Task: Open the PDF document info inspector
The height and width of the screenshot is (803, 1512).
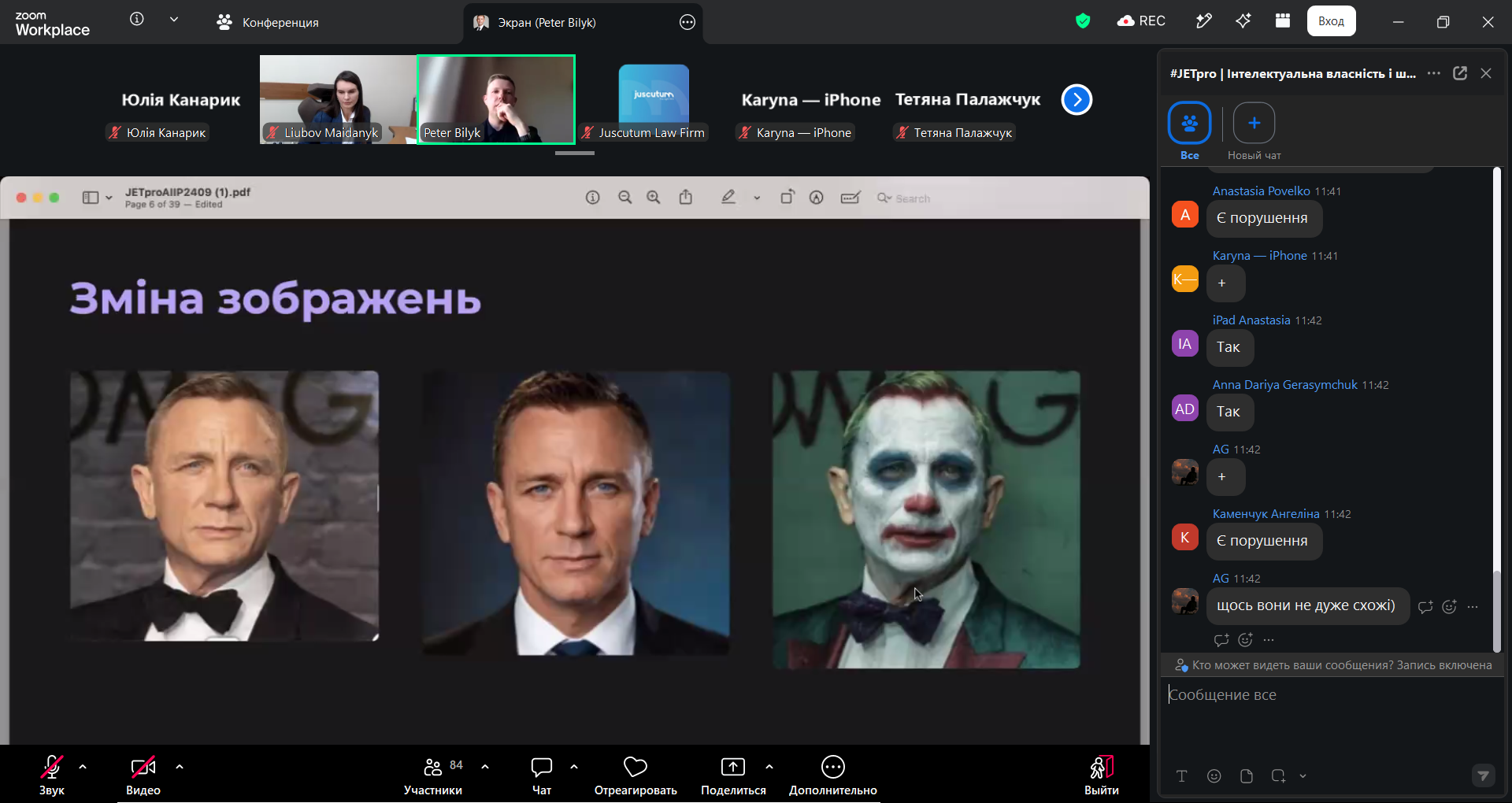Action: click(593, 198)
